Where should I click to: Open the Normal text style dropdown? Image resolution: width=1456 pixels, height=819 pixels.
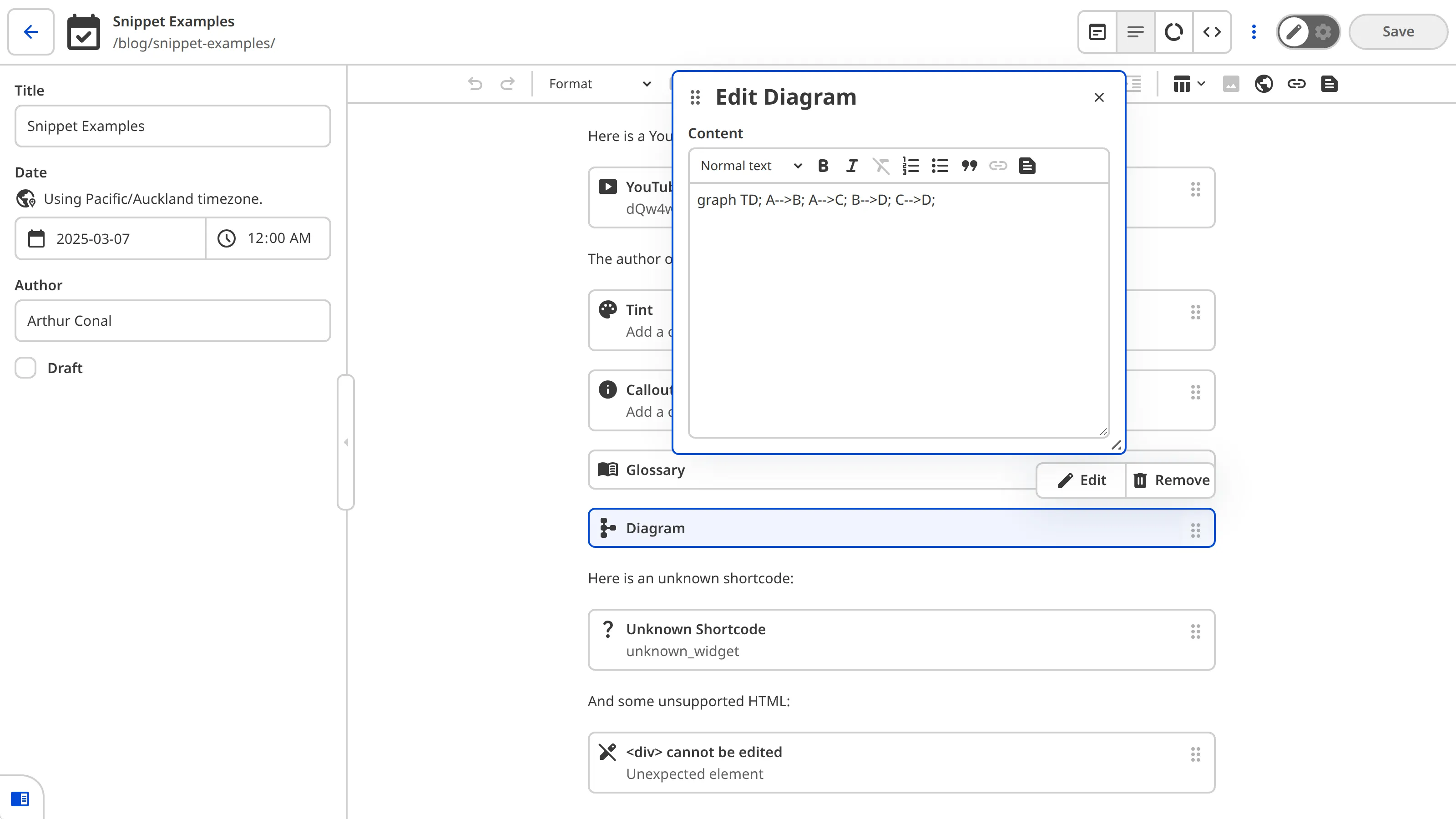751,166
